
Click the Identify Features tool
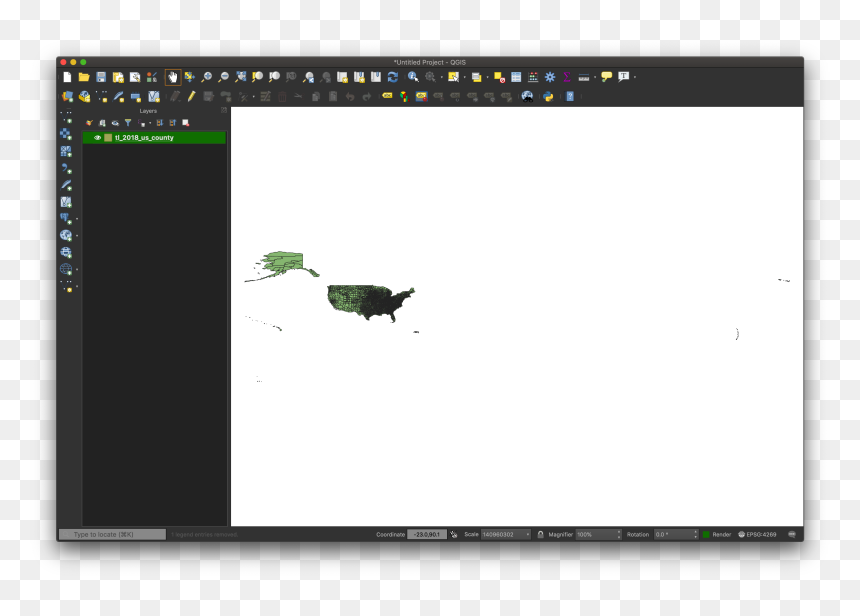[413, 77]
